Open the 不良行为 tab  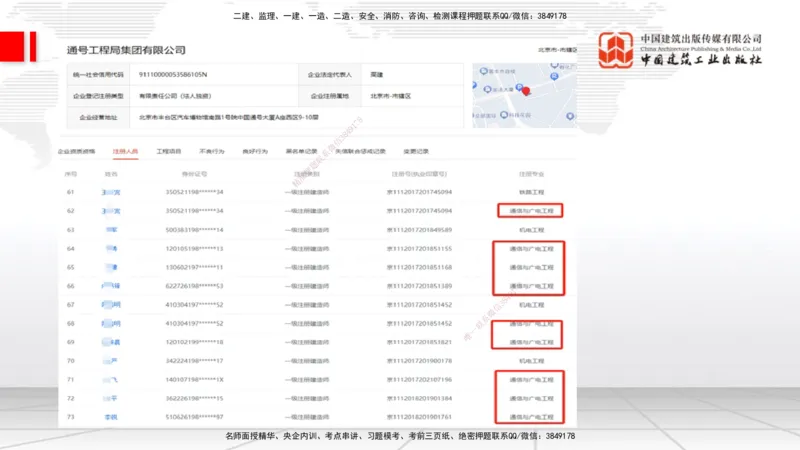pyautogui.click(x=212, y=152)
